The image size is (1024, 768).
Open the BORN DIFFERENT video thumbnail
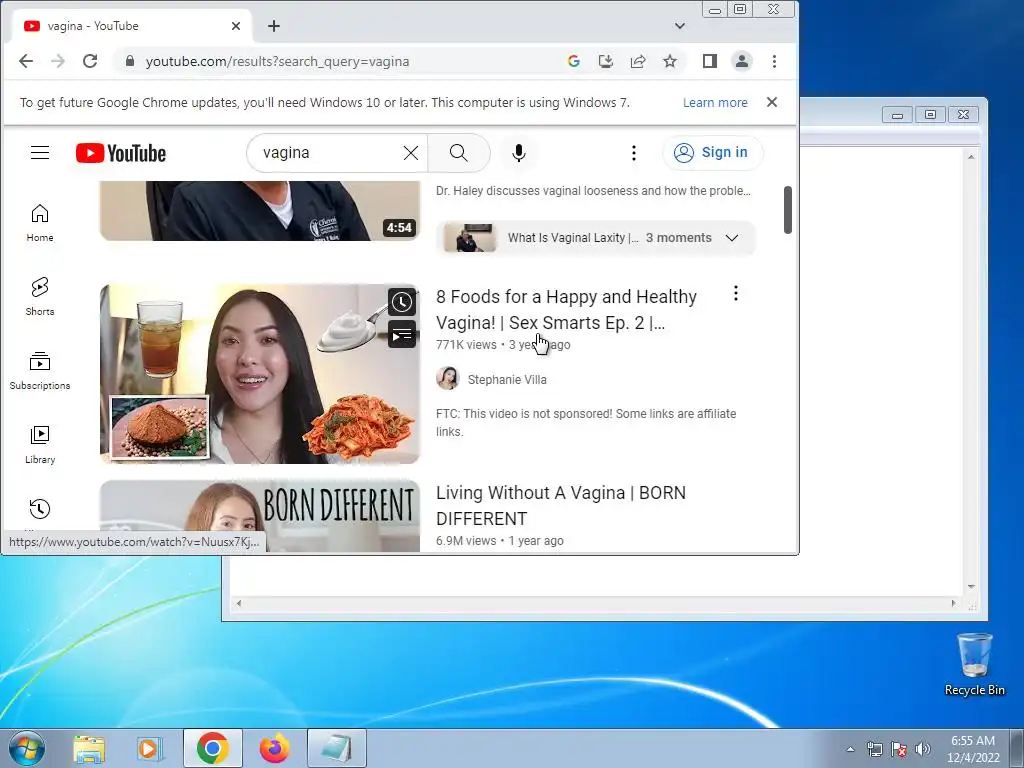260,516
